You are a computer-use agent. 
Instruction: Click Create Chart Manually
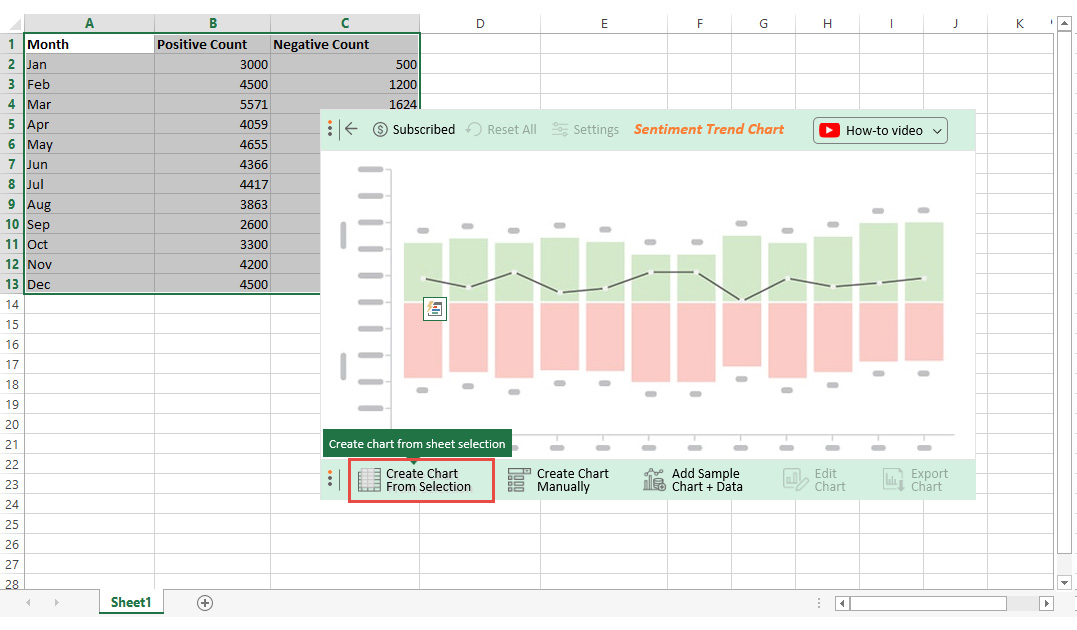pyautogui.click(x=558, y=480)
